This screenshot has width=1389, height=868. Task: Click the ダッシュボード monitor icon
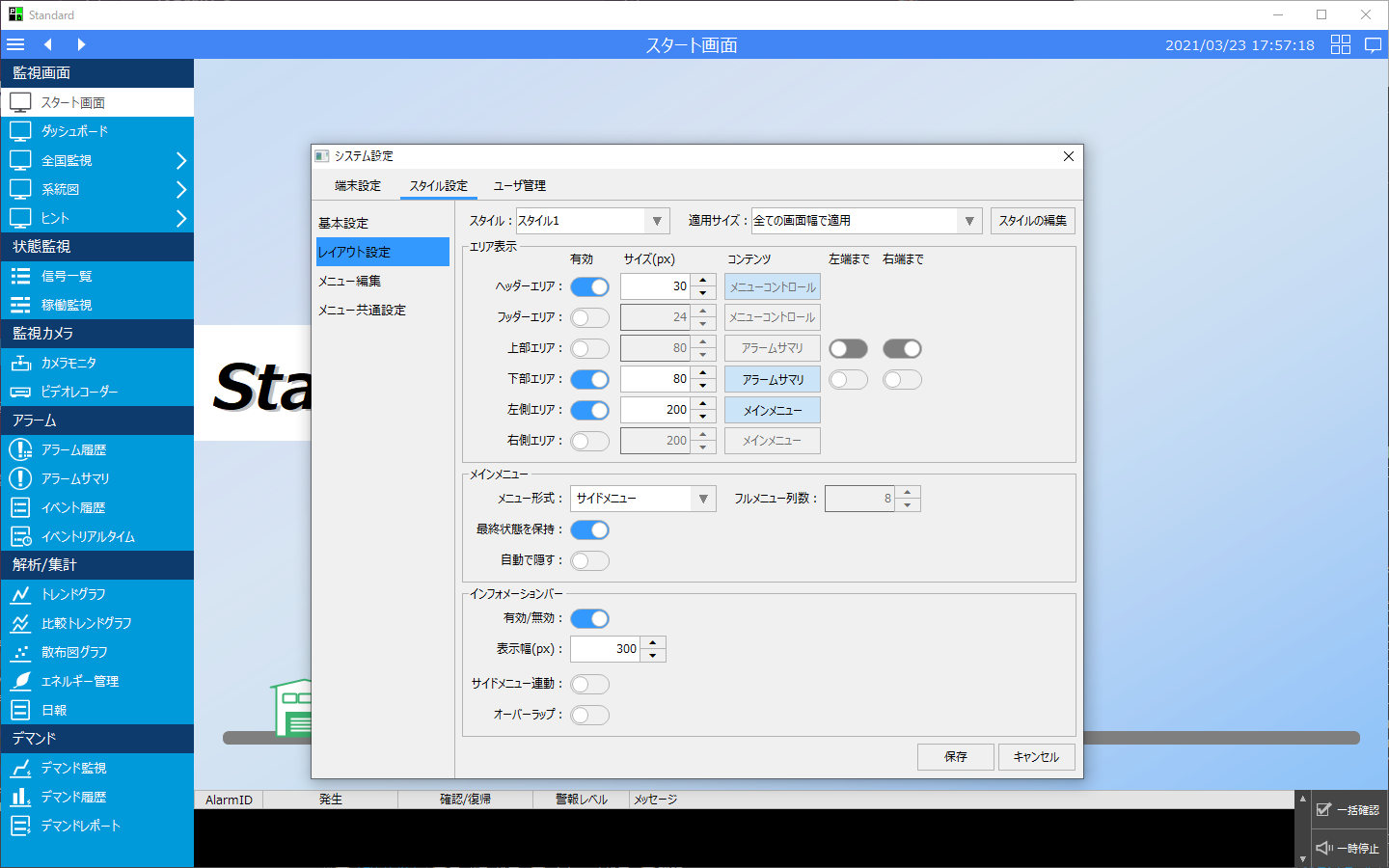pyautogui.click(x=20, y=131)
